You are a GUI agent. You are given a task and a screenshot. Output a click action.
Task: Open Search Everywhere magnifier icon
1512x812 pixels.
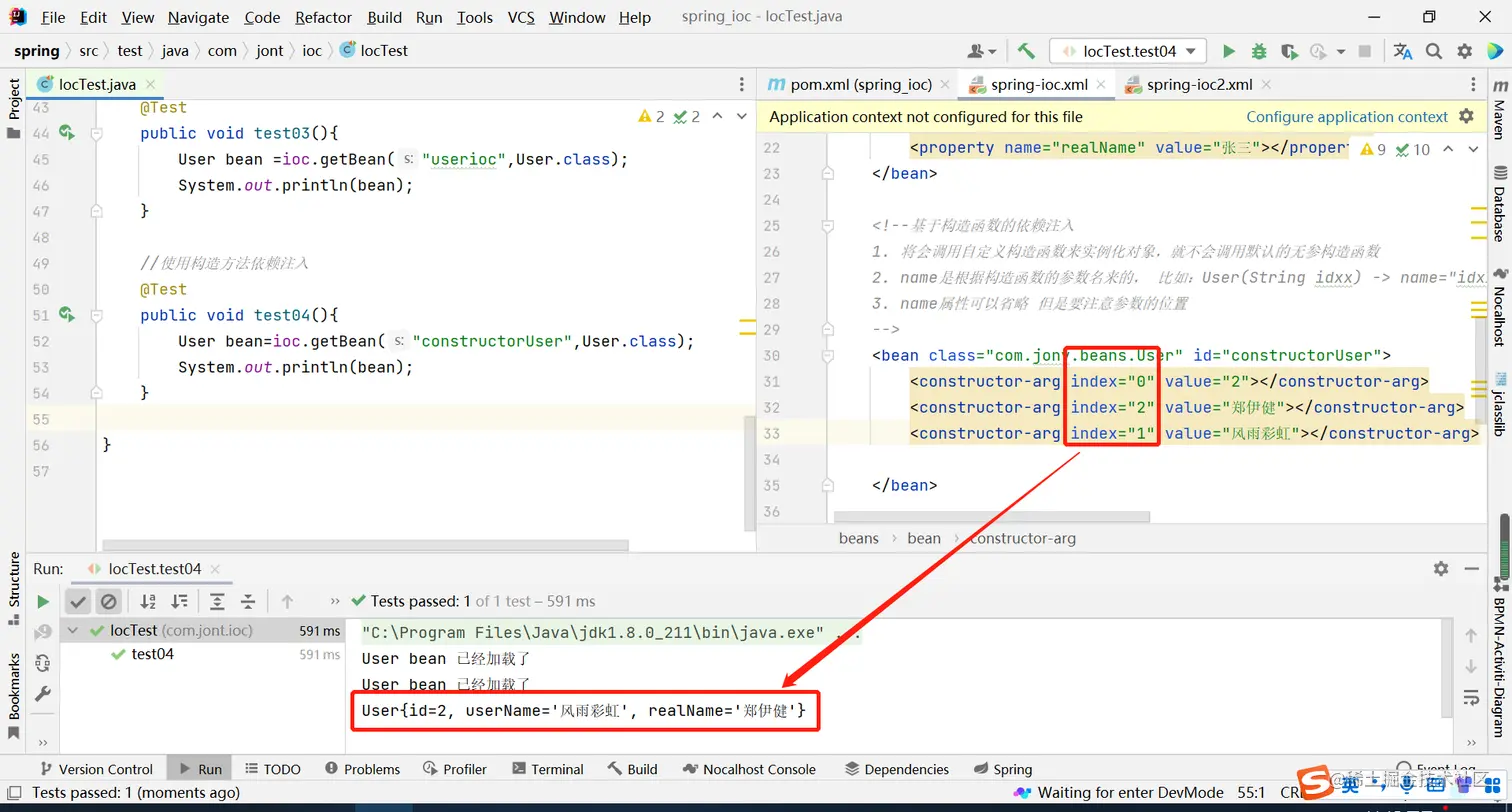coord(1434,51)
